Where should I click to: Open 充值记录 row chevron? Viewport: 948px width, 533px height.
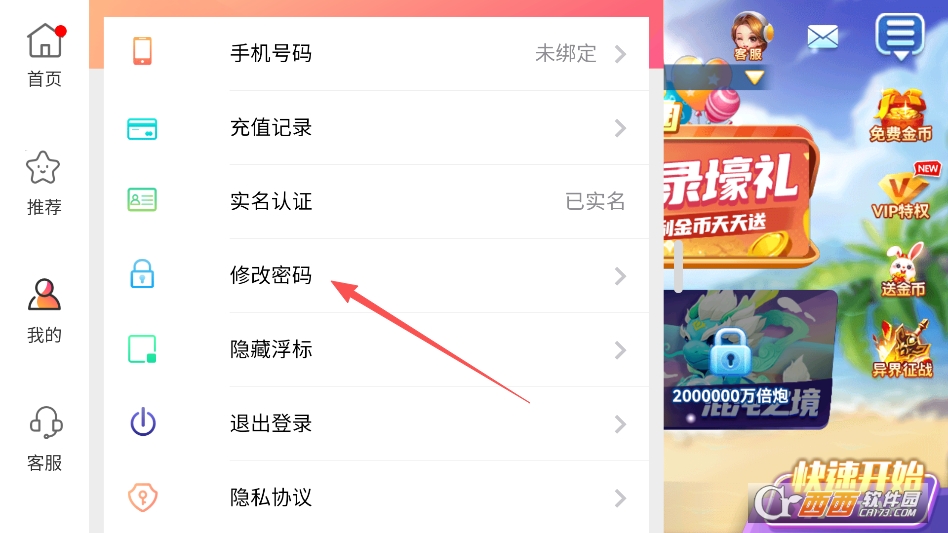620,128
